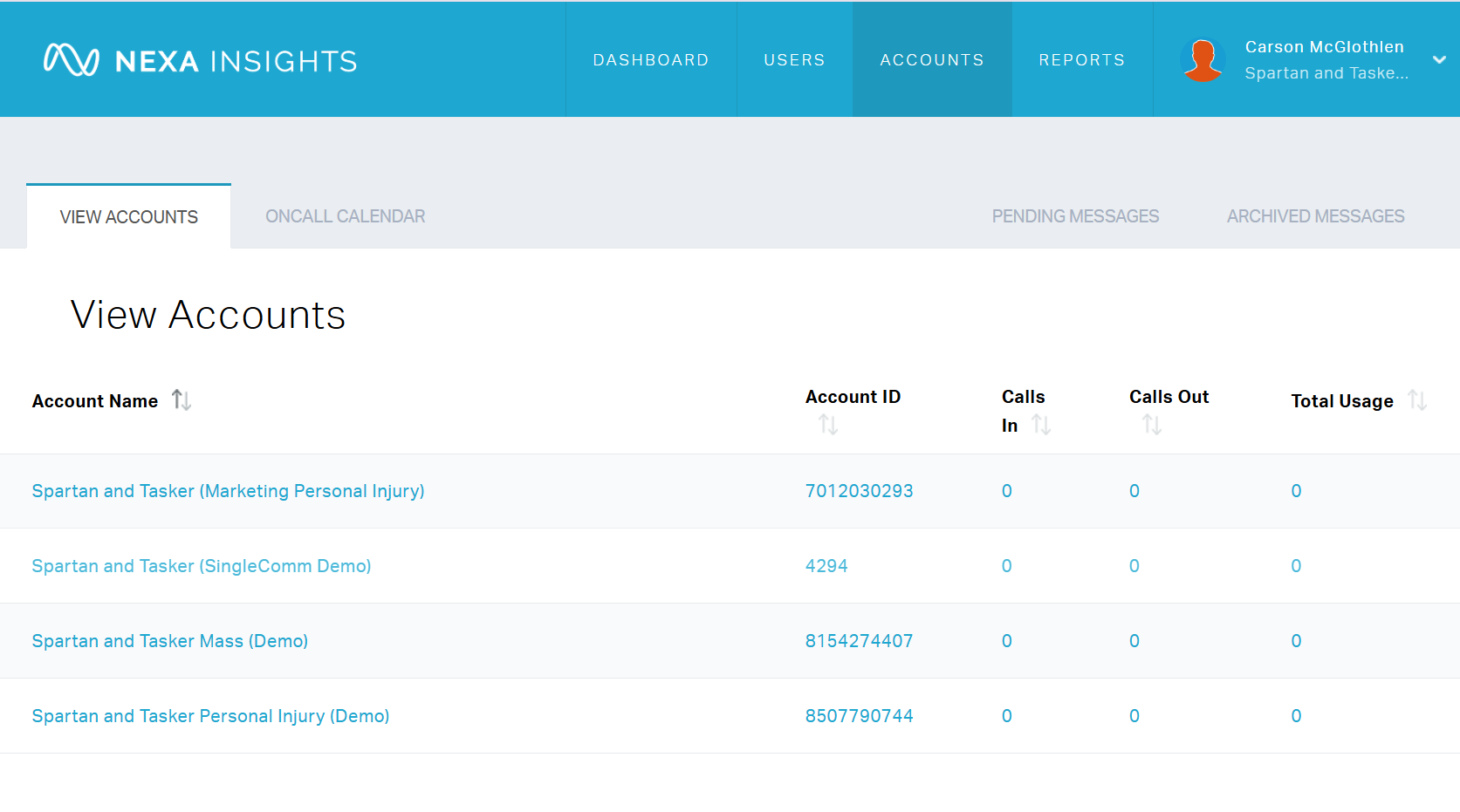Open Spartan and Tasker (Marketing Personal Injury) account
Image resolution: width=1460 pixels, height=812 pixels.
(228, 491)
